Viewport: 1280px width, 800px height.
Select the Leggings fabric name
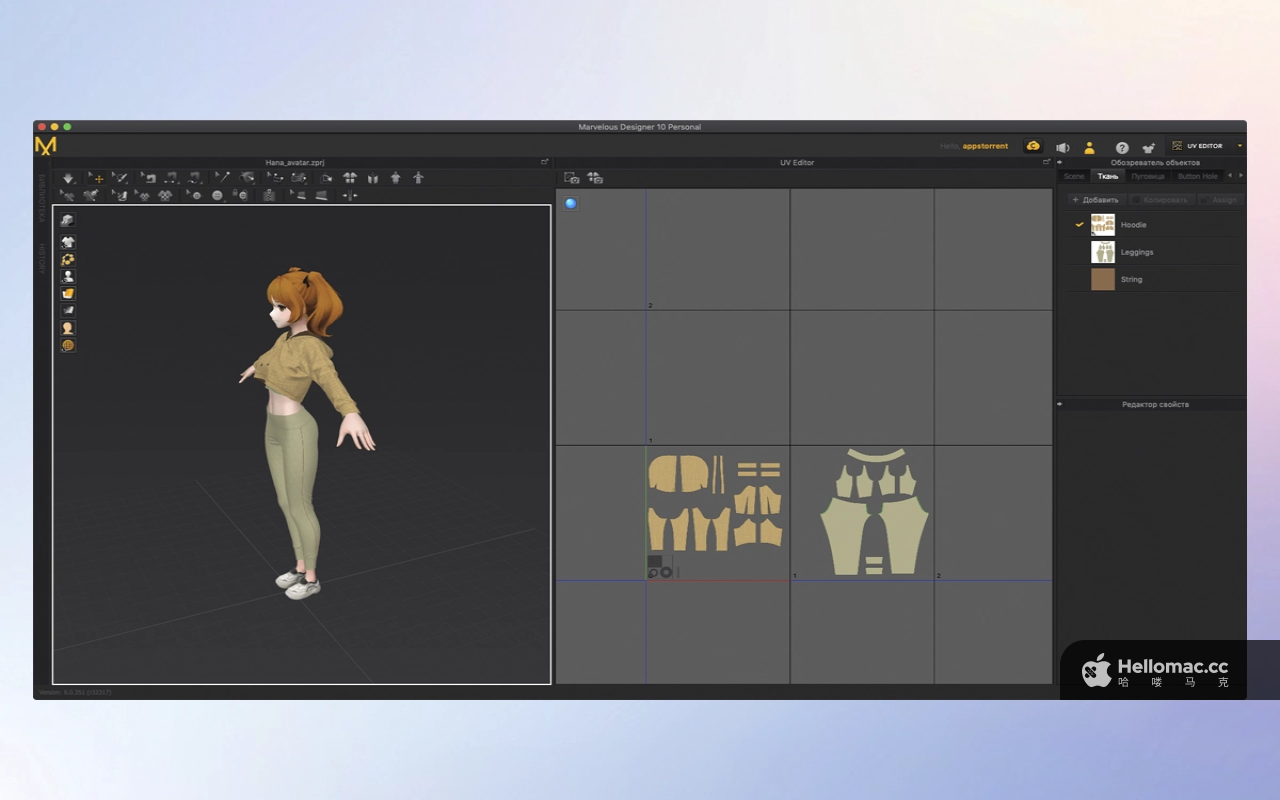pyautogui.click(x=1137, y=252)
